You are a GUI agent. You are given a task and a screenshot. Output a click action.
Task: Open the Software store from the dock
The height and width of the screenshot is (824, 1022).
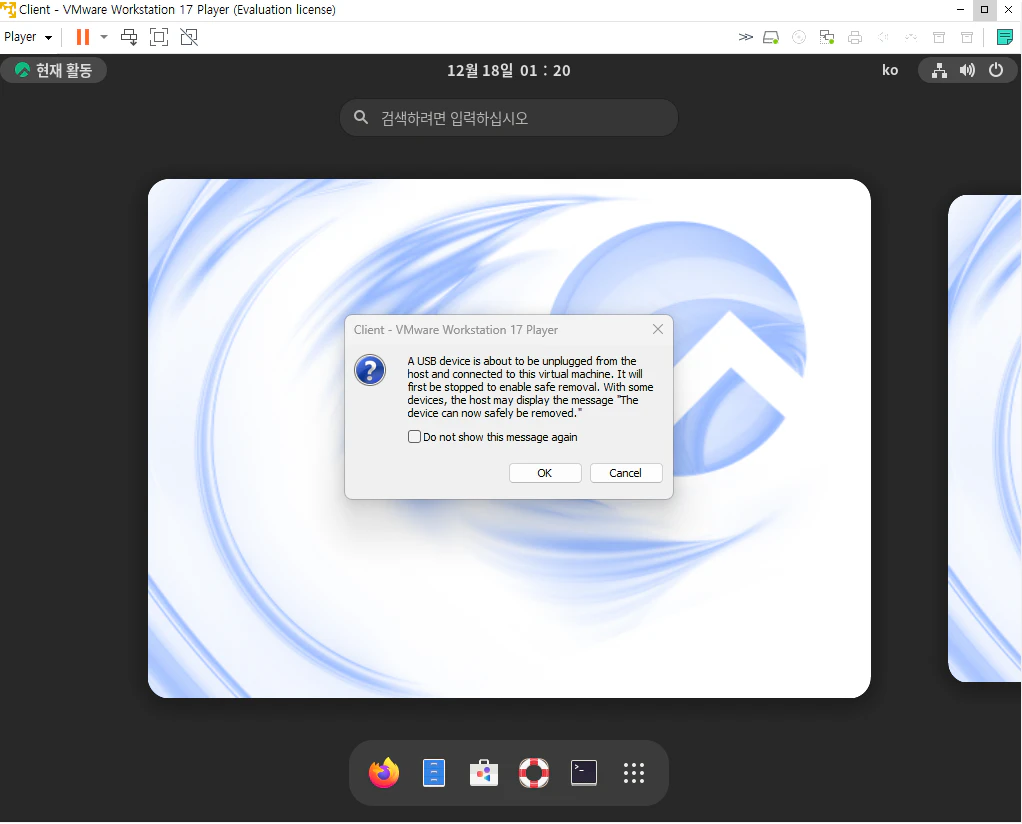(x=484, y=773)
